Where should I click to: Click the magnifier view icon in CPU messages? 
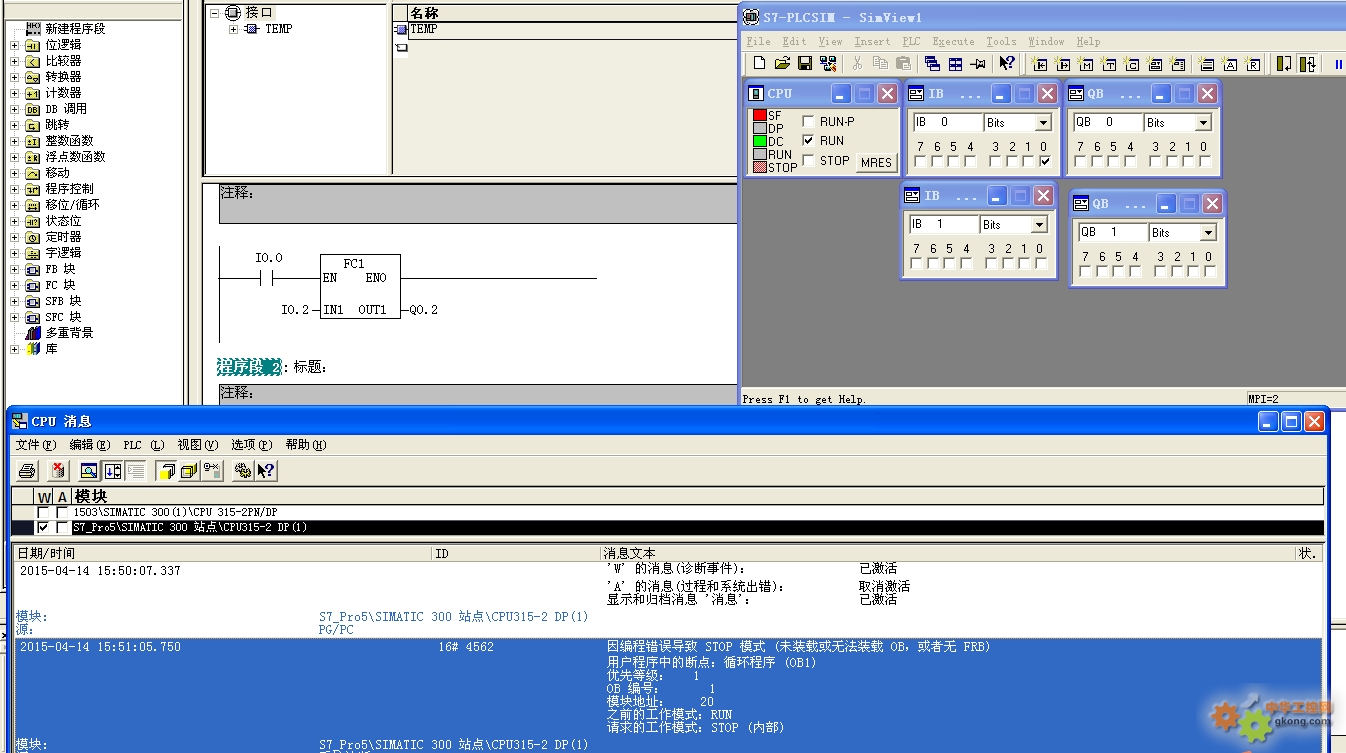click(89, 470)
